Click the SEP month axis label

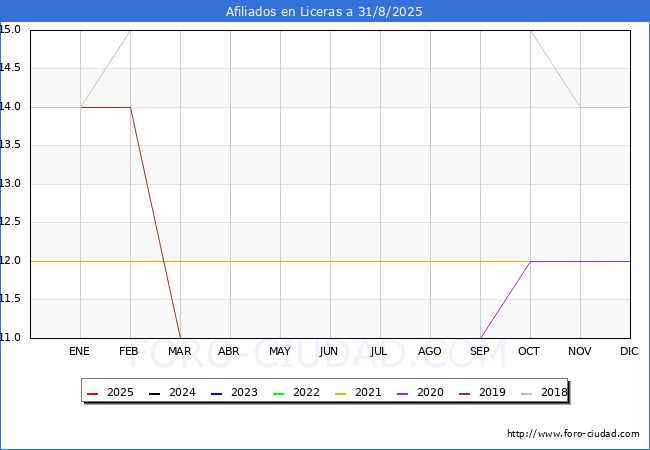point(480,352)
